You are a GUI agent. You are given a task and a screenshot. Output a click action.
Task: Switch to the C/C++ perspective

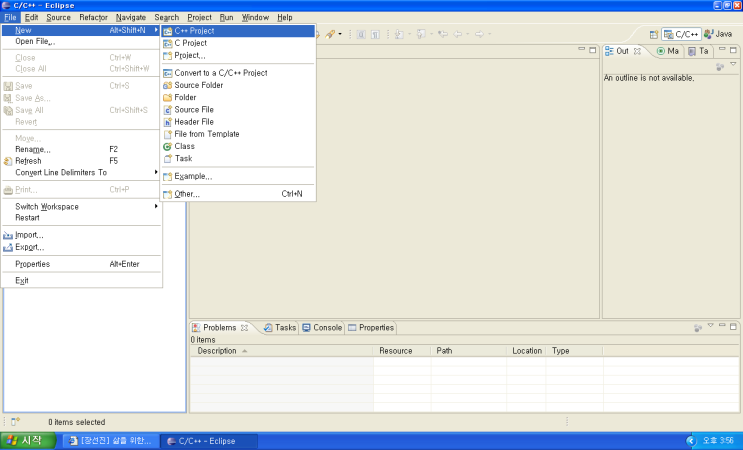pyautogui.click(x=681, y=34)
